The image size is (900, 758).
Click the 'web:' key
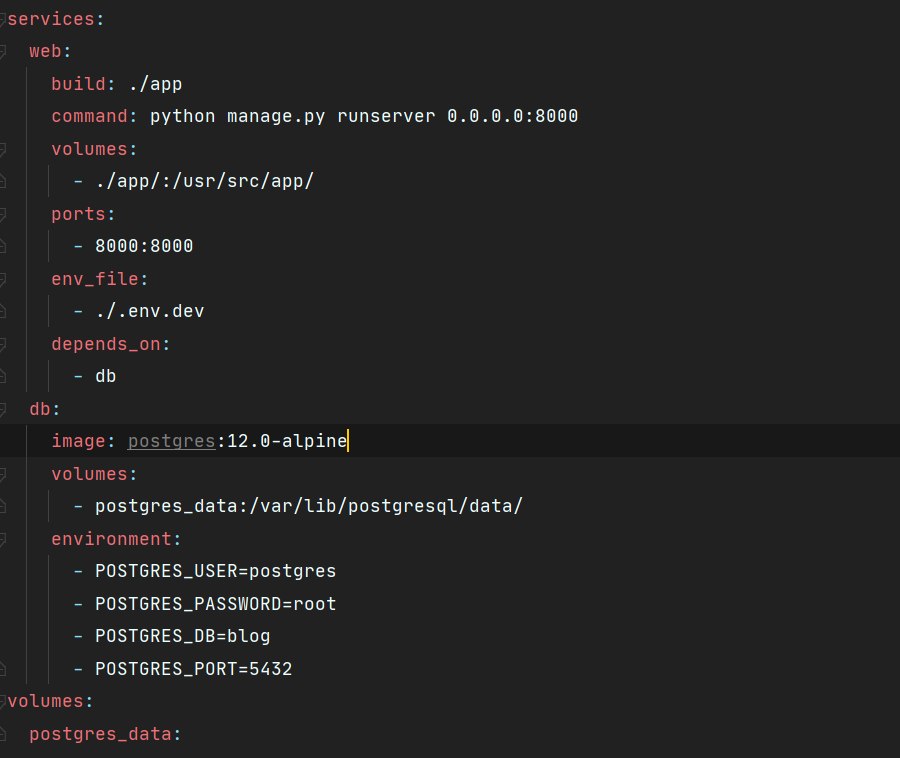point(50,52)
